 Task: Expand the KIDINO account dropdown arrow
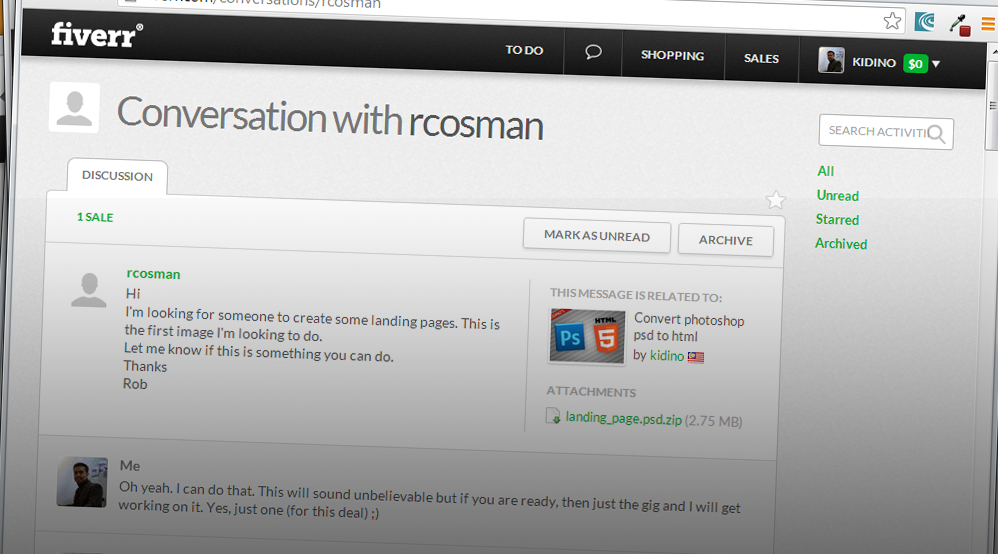[936, 64]
